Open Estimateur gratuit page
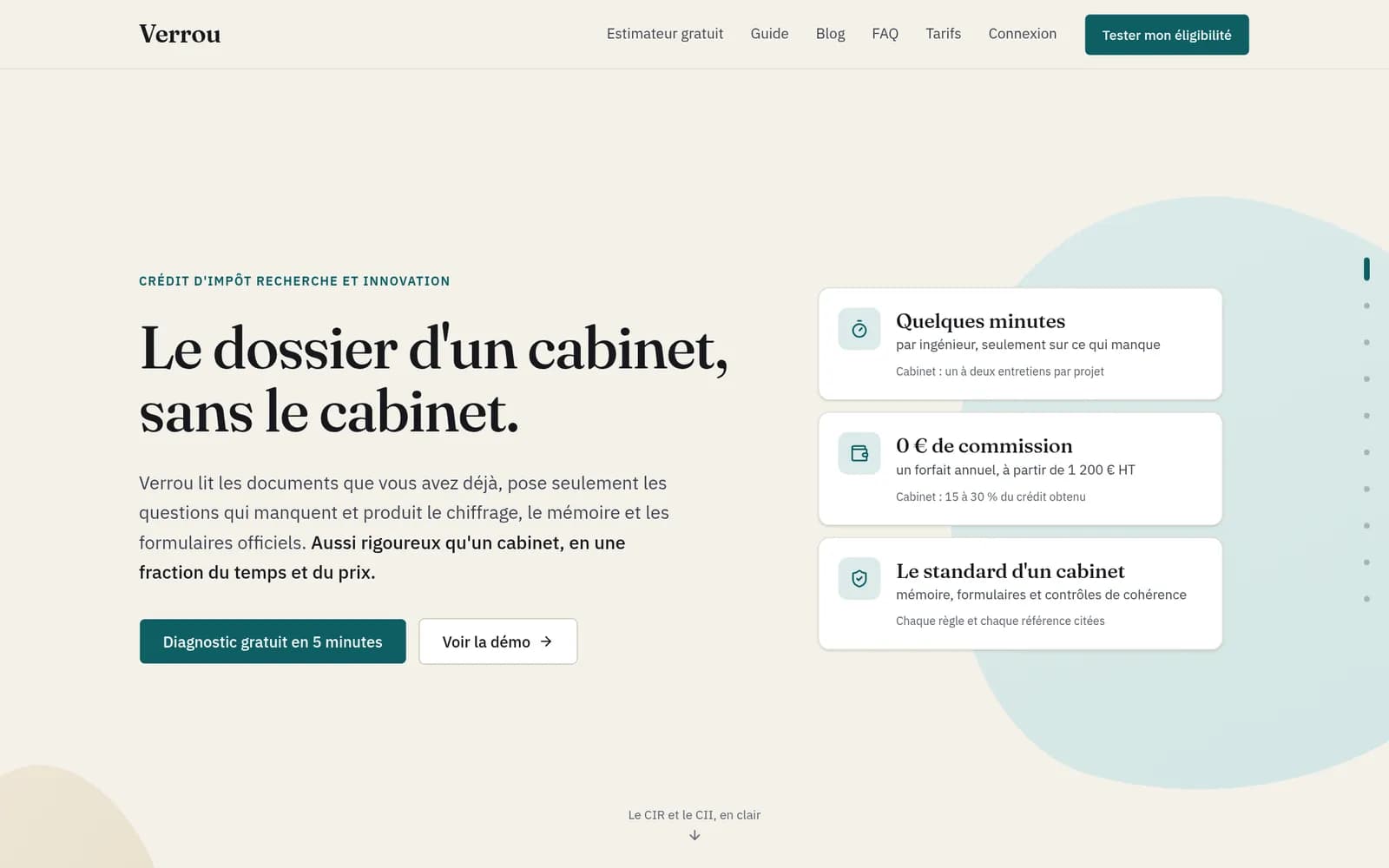1389x868 pixels. tap(665, 34)
